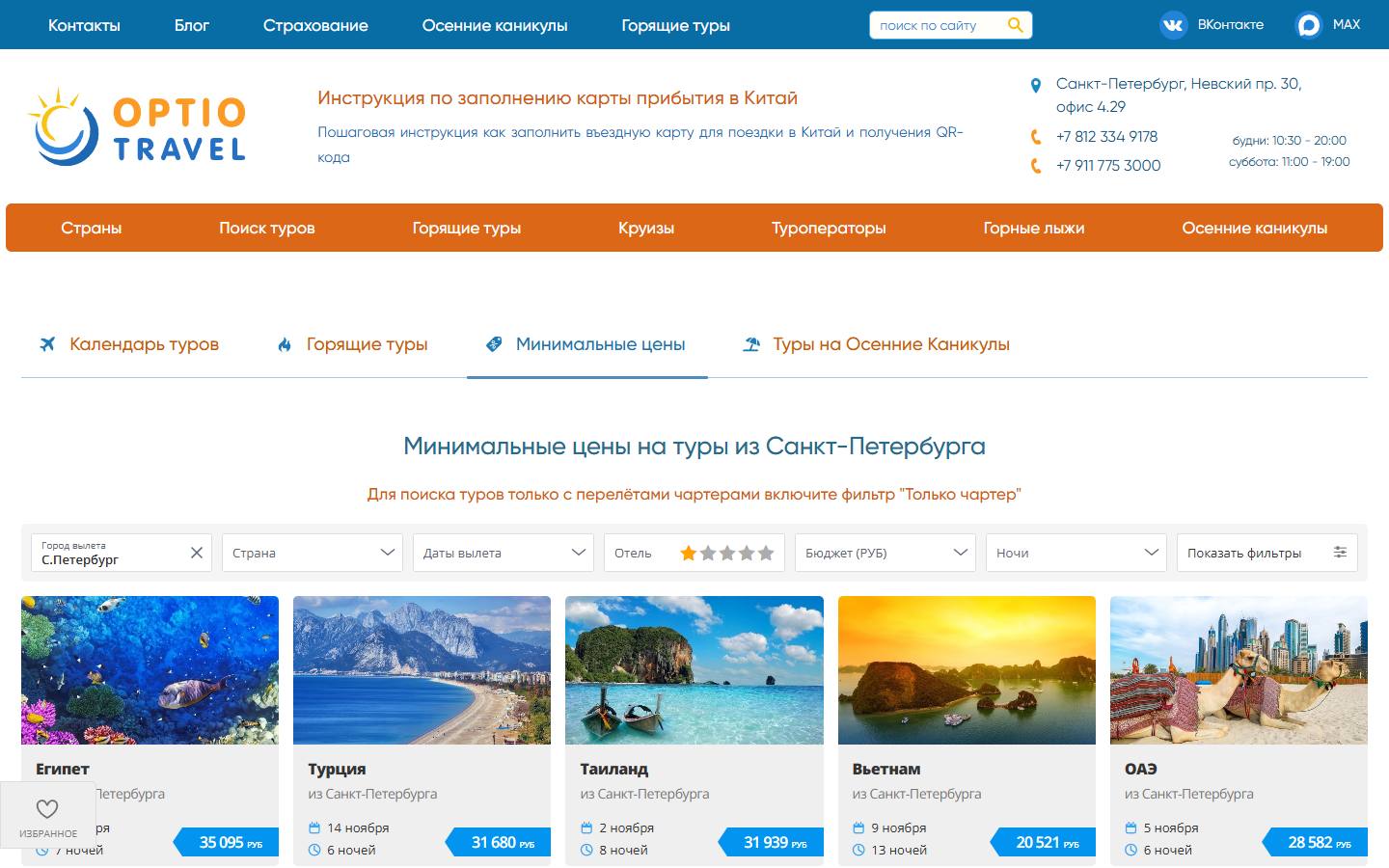The height and width of the screenshot is (868, 1389).
Task: Select the Туроператоры menu item
Action: pyautogui.click(x=829, y=229)
